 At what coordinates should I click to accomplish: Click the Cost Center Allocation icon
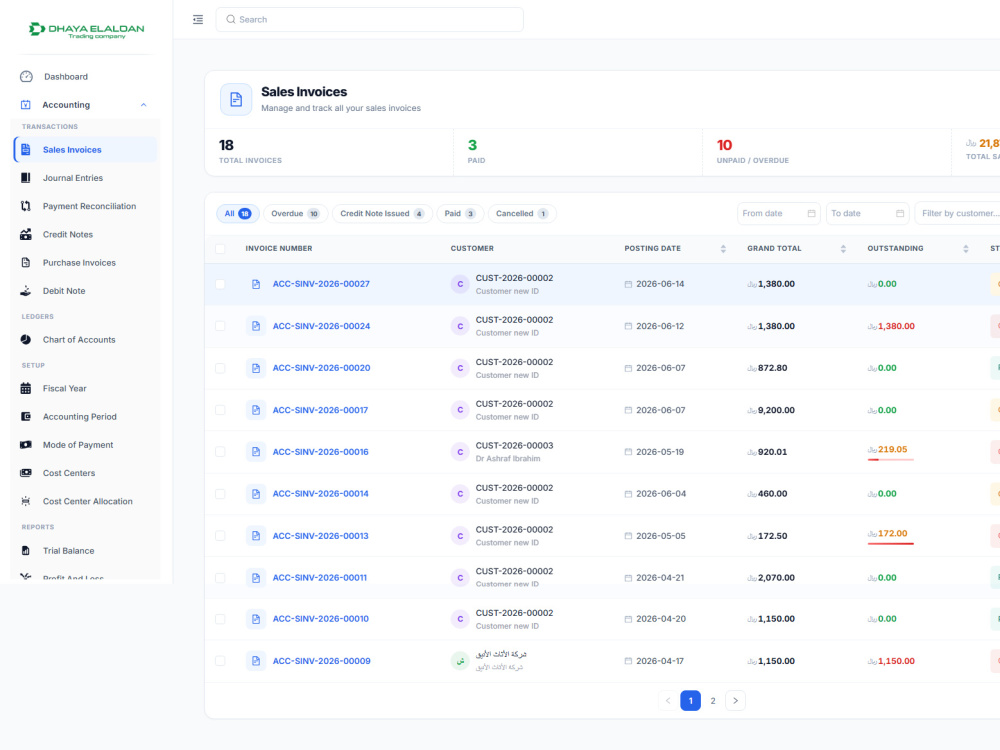[26, 501]
